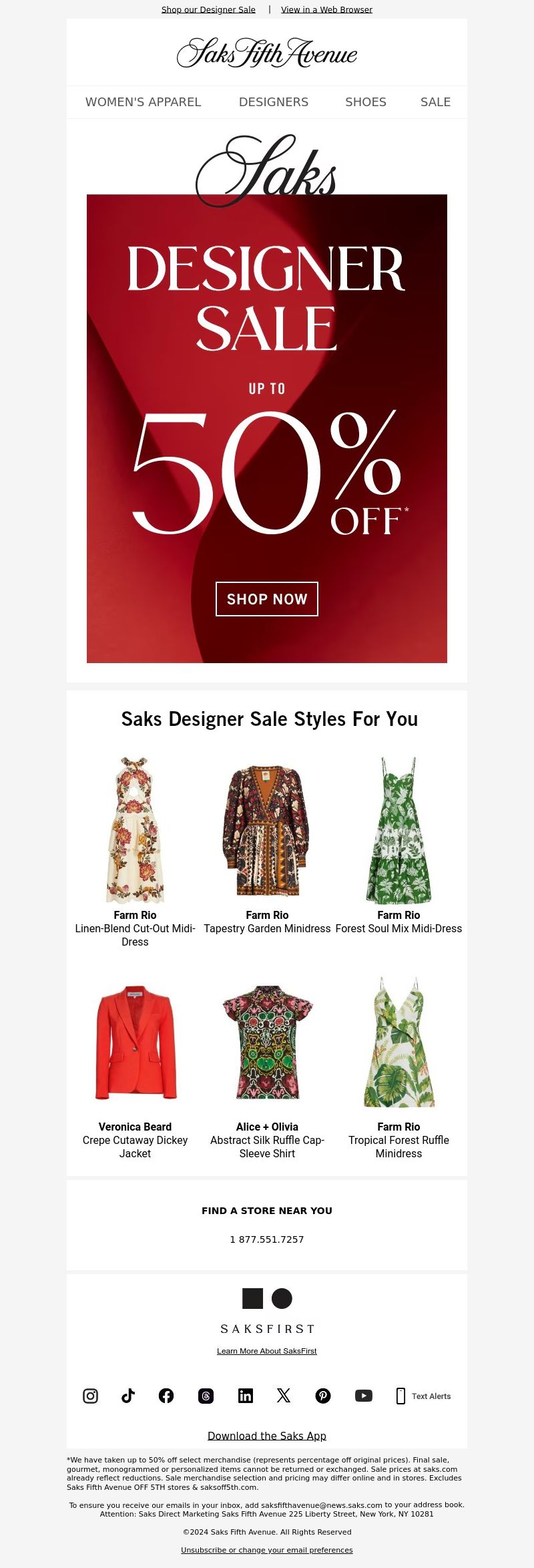Open the Designers menu item
This screenshot has width=534, height=1568.
point(274,102)
